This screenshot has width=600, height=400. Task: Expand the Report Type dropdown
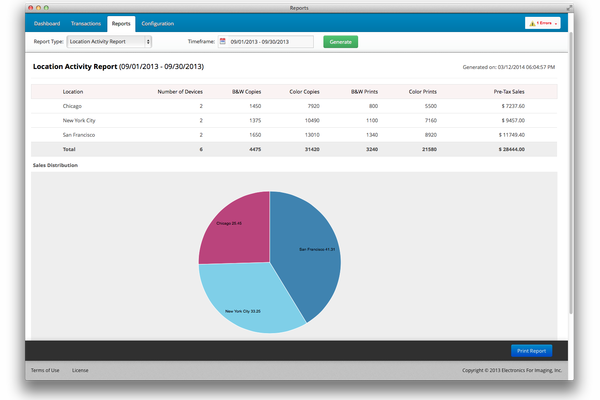[109, 42]
